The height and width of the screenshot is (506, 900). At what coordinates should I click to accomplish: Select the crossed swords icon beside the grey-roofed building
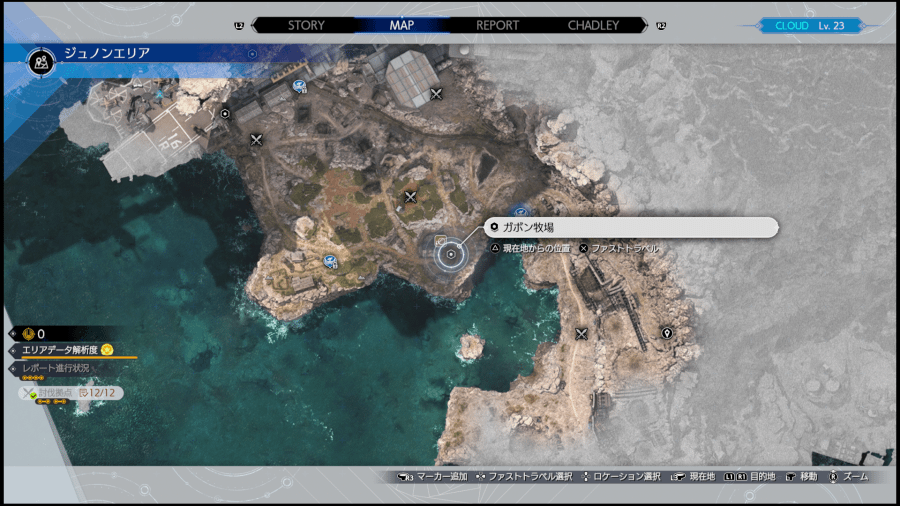click(436, 94)
